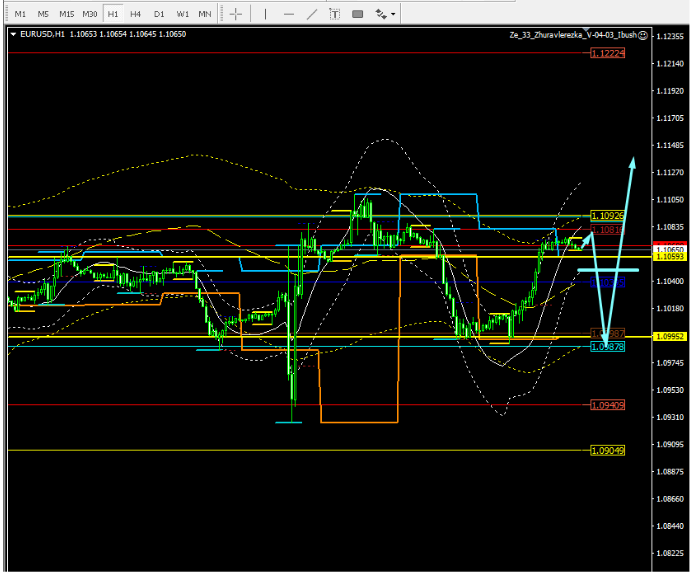Image resolution: width=691 pixels, height=572 pixels.
Task: Click the Ze_33_Zhuravlerezka expert advisor name
Action: pyautogui.click(x=573, y=35)
